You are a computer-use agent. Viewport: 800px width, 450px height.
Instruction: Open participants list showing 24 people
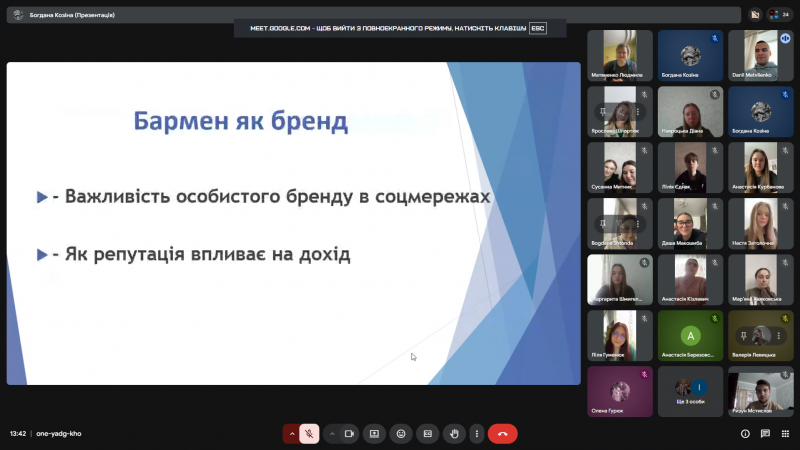[779, 14]
